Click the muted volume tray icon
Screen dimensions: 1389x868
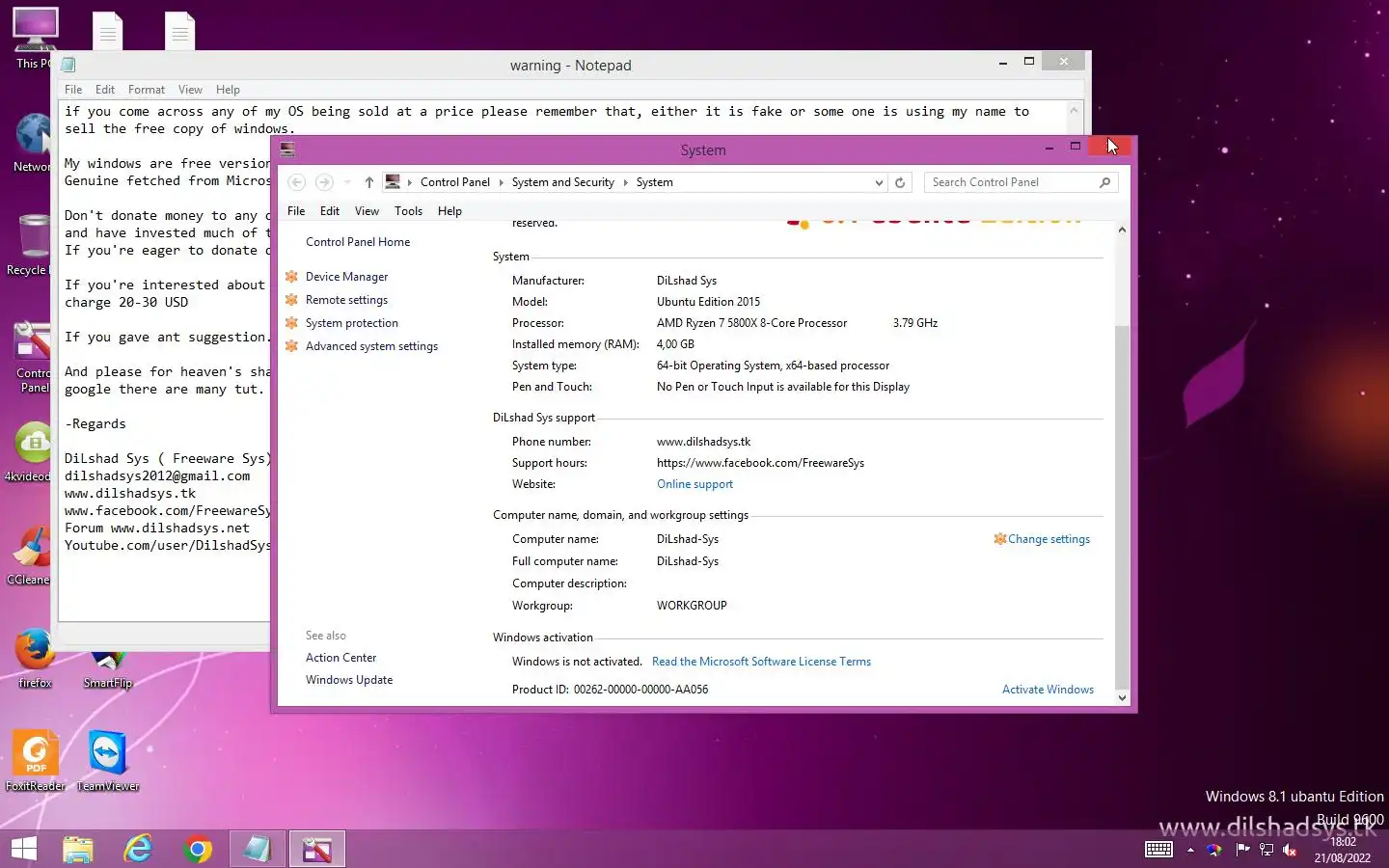point(1290,850)
